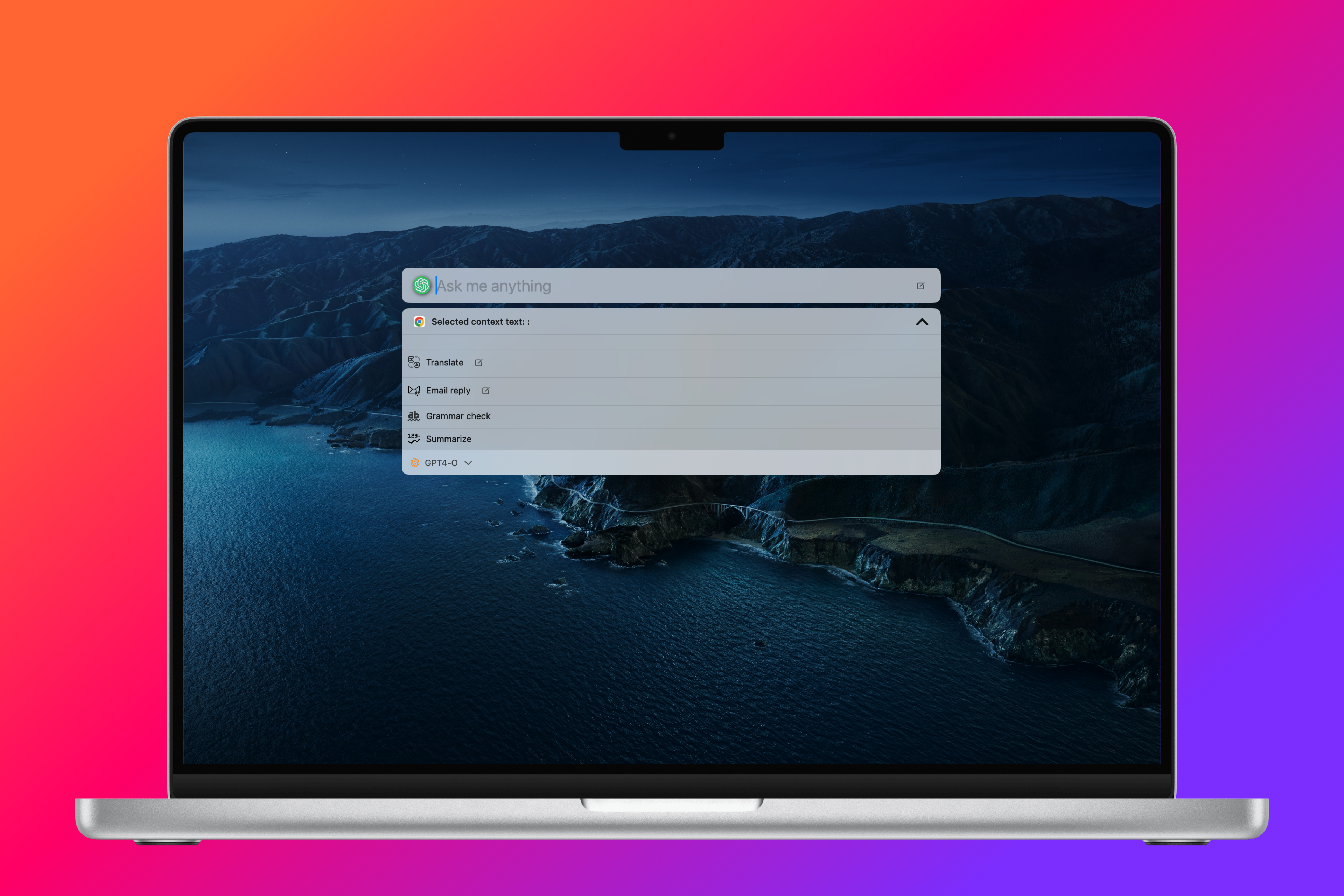Click the Translate languages icon
Image resolution: width=1344 pixels, height=896 pixels.
[x=414, y=362]
